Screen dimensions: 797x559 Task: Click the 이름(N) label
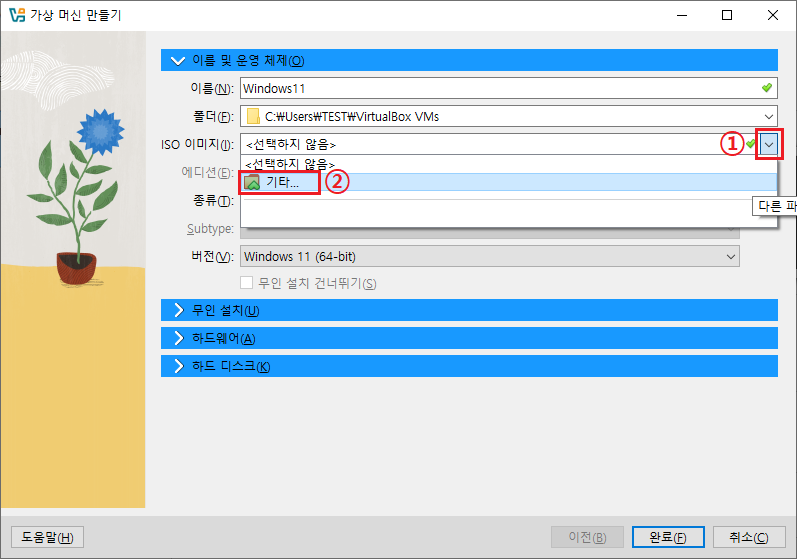212,88
